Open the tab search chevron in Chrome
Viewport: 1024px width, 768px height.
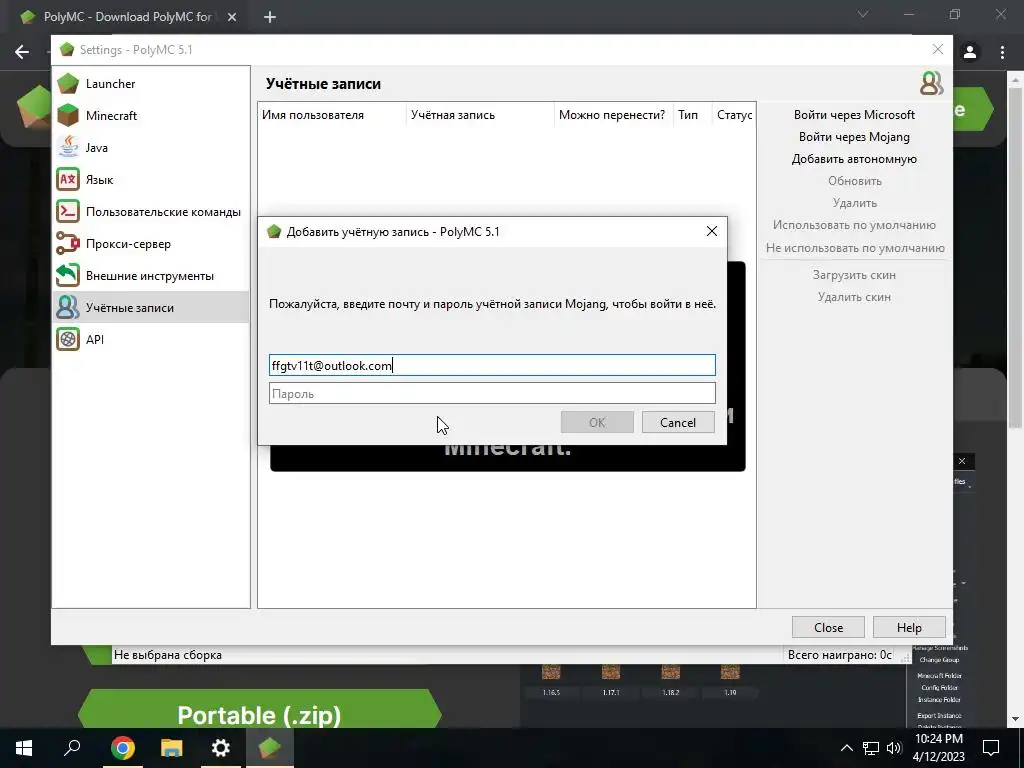click(x=863, y=14)
